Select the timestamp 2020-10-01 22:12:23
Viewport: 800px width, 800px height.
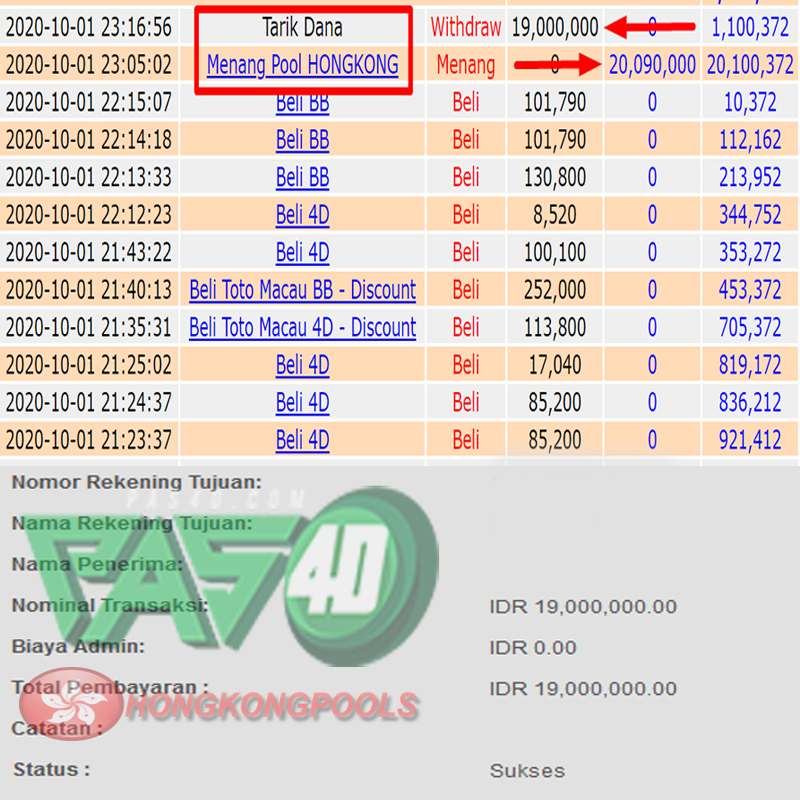(89, 215)
